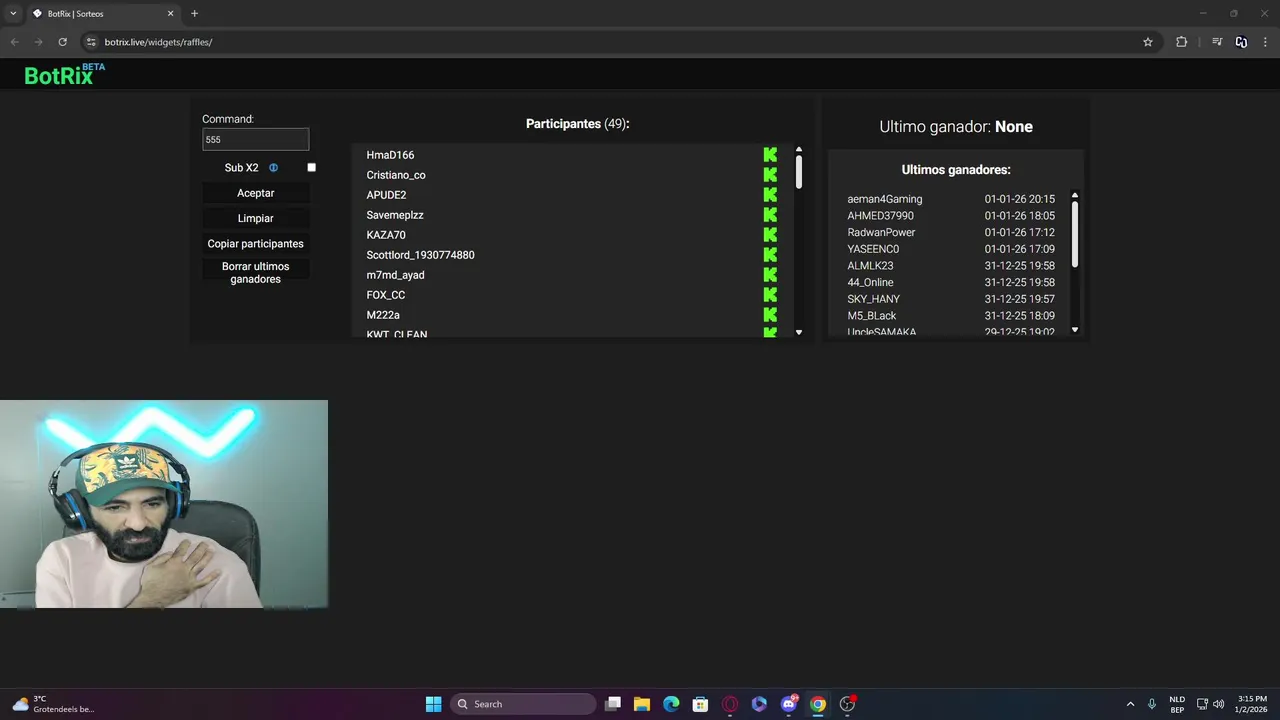Click the Kick icon beside Cristiano_co
1280x720 pixels.
tap(770, 175)
